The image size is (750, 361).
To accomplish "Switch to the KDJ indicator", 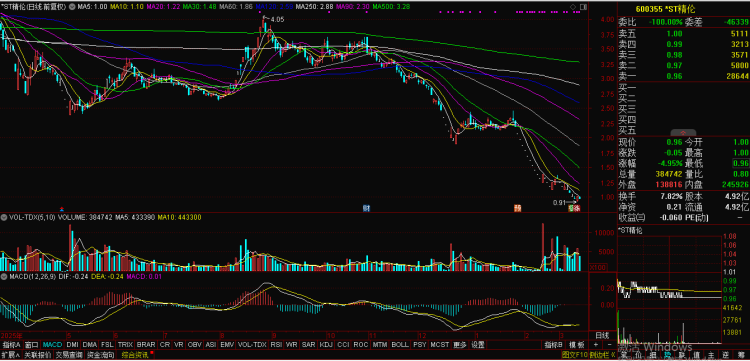I will click(x=326, y=345).
